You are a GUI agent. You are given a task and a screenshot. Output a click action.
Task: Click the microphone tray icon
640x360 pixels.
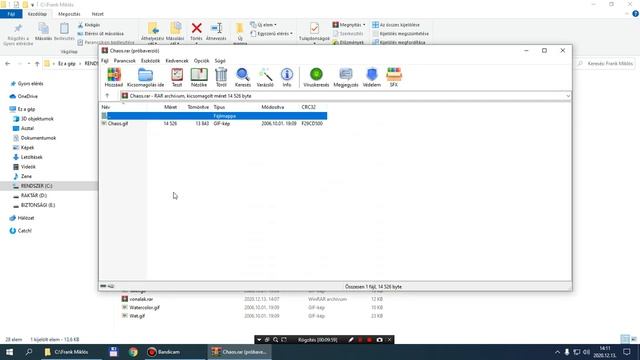[x=567, y=352]
